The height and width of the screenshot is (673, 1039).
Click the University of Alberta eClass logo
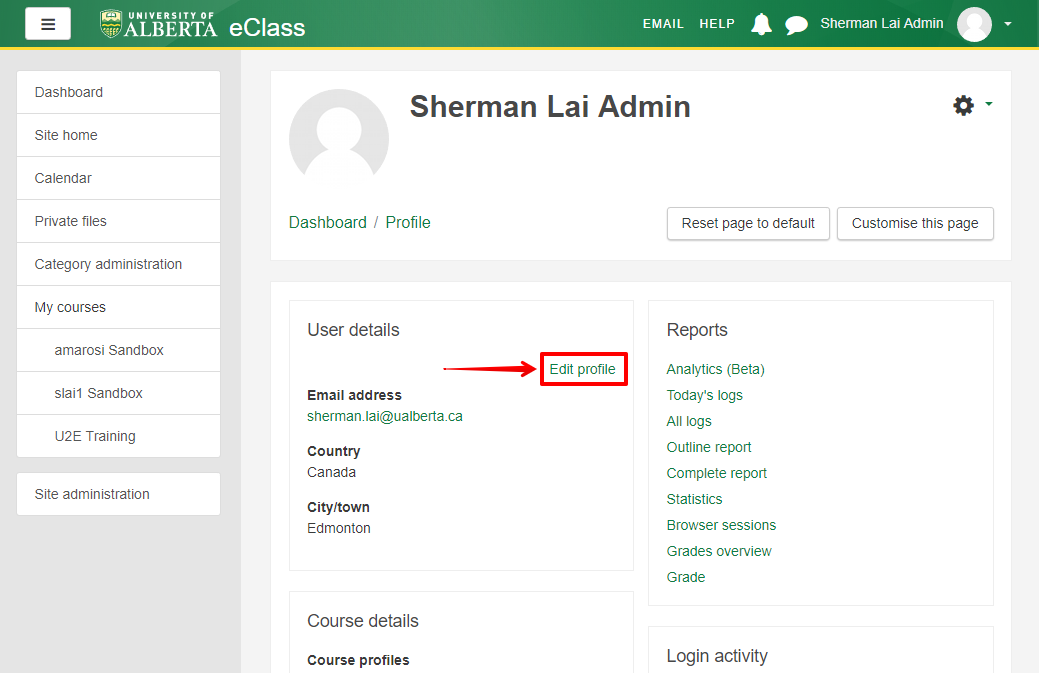point(202,24)
